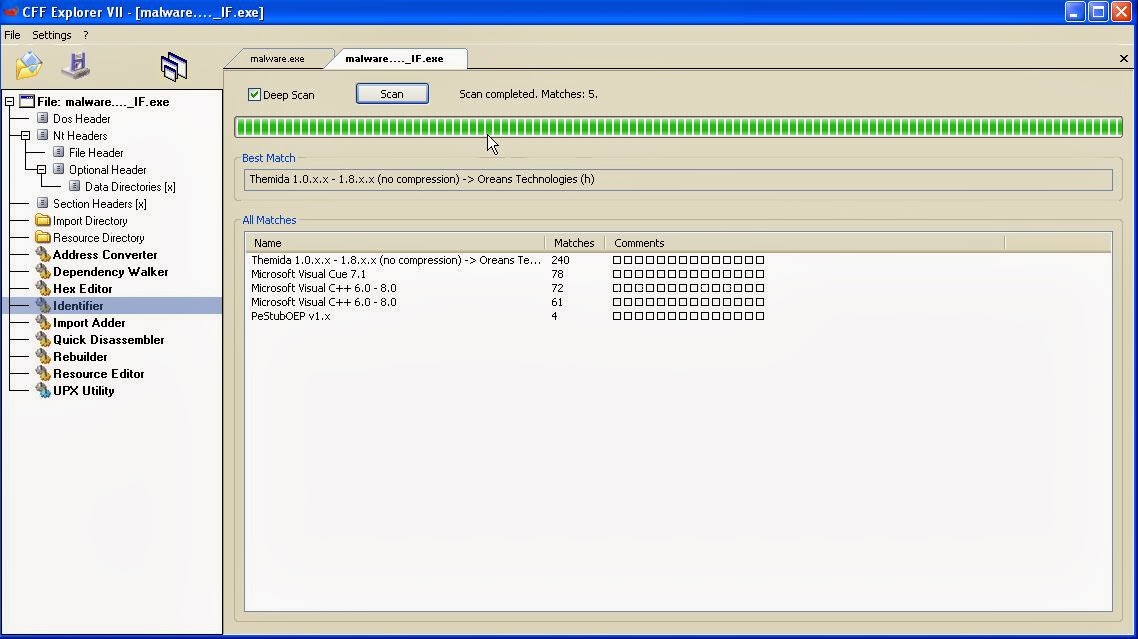The width and height of the screenshot is (1138, 639).
Task: Click the Optional Header node icon
Action: (59, 169)
